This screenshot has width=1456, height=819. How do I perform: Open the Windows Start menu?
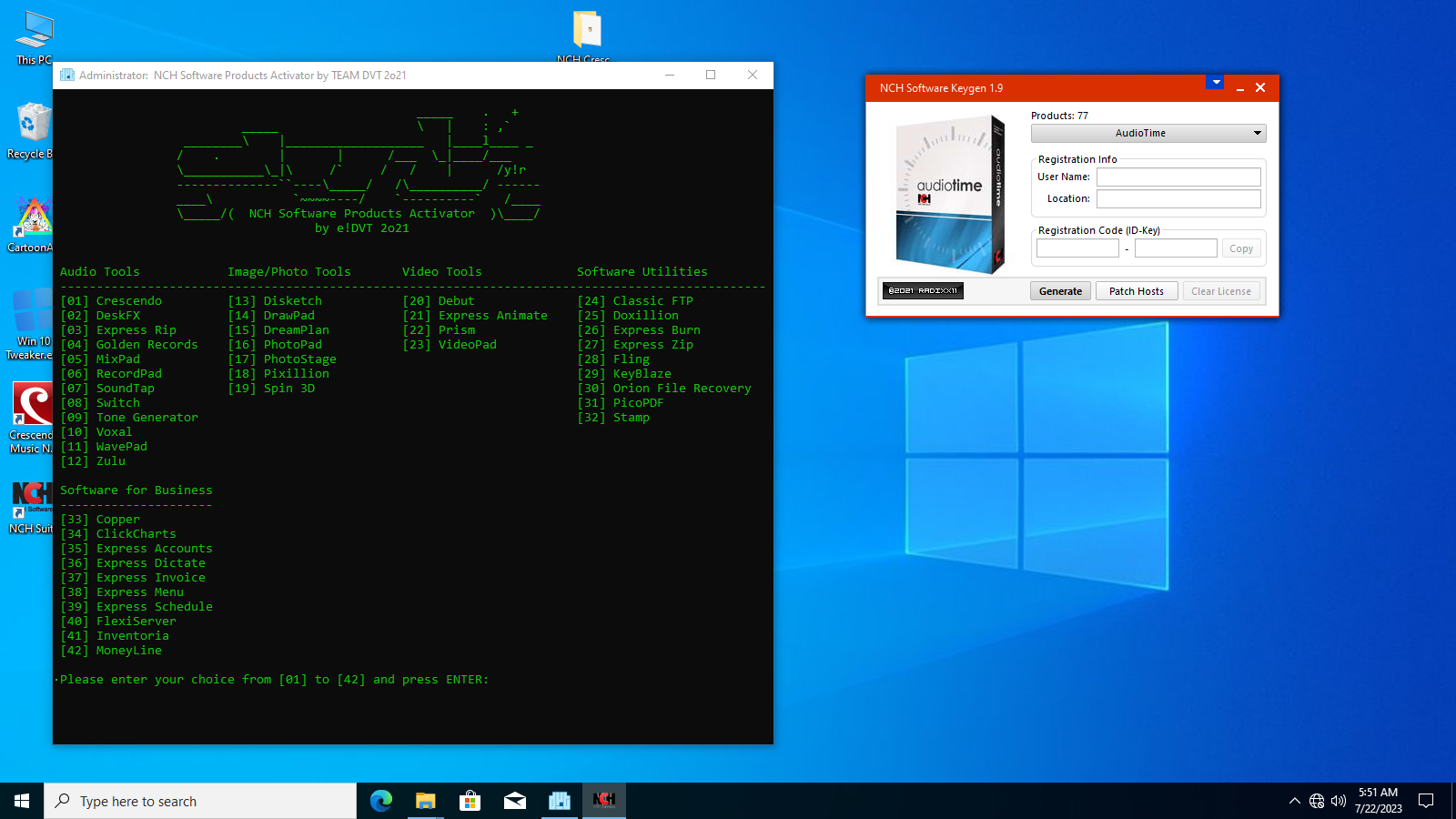(x=22, y=801)
